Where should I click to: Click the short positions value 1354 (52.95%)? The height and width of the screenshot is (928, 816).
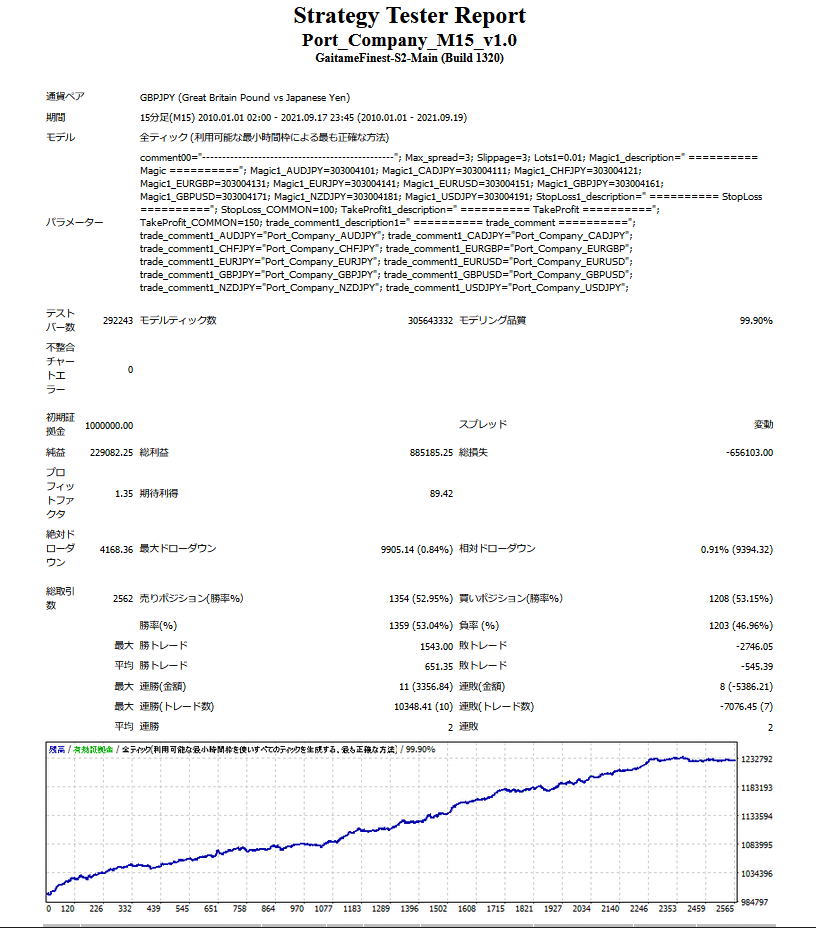click(x=421, y=598)
